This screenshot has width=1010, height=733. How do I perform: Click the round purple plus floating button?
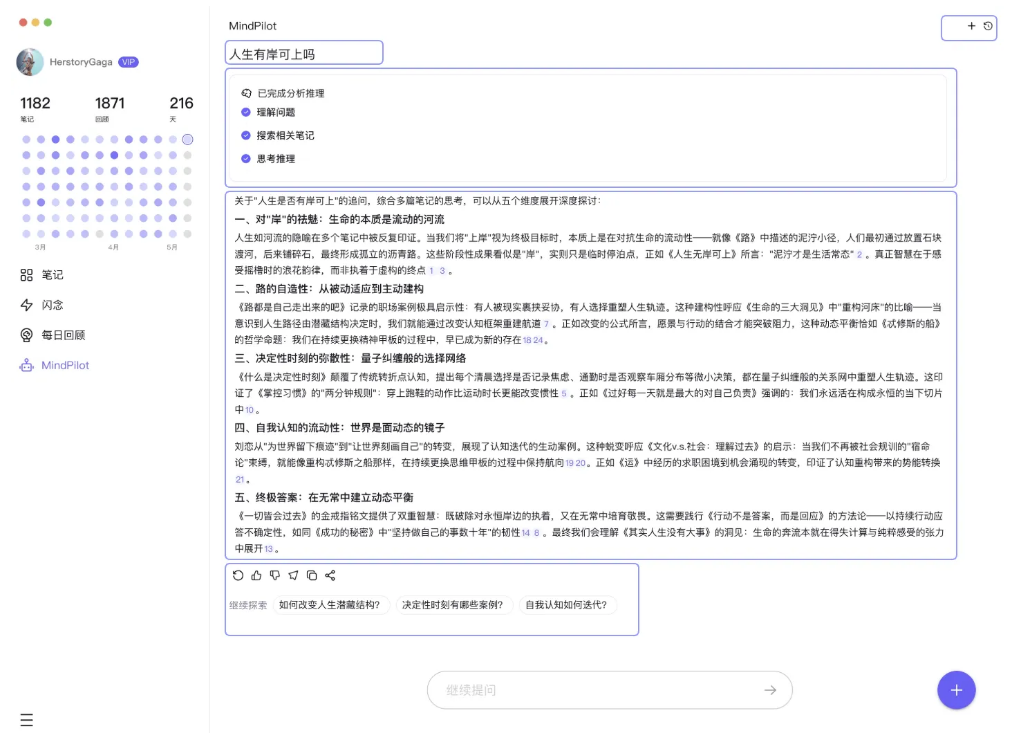tap(956, 690)
